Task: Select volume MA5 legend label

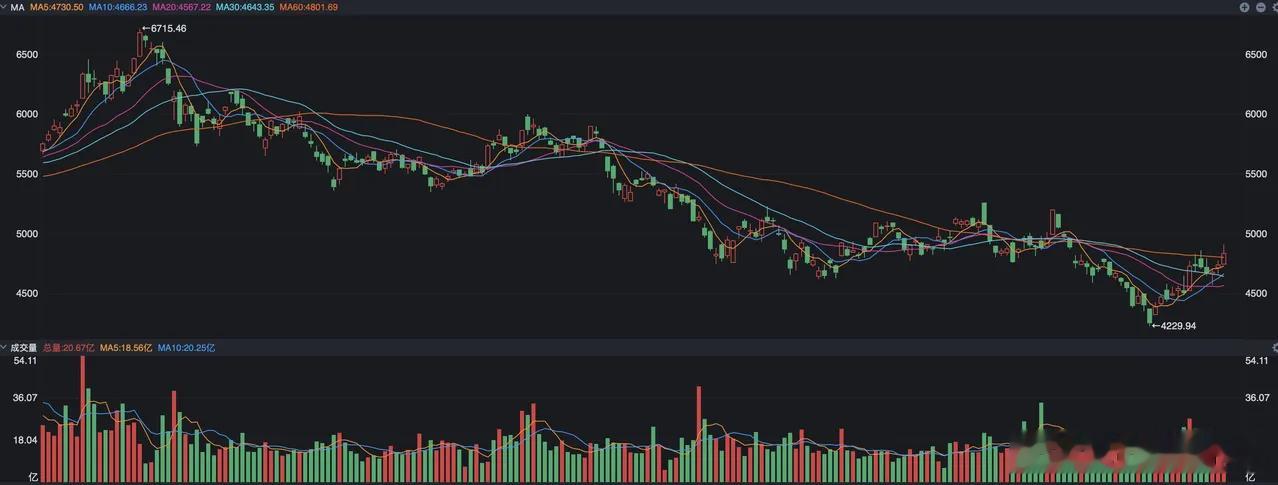Action: tap(126, 348)
